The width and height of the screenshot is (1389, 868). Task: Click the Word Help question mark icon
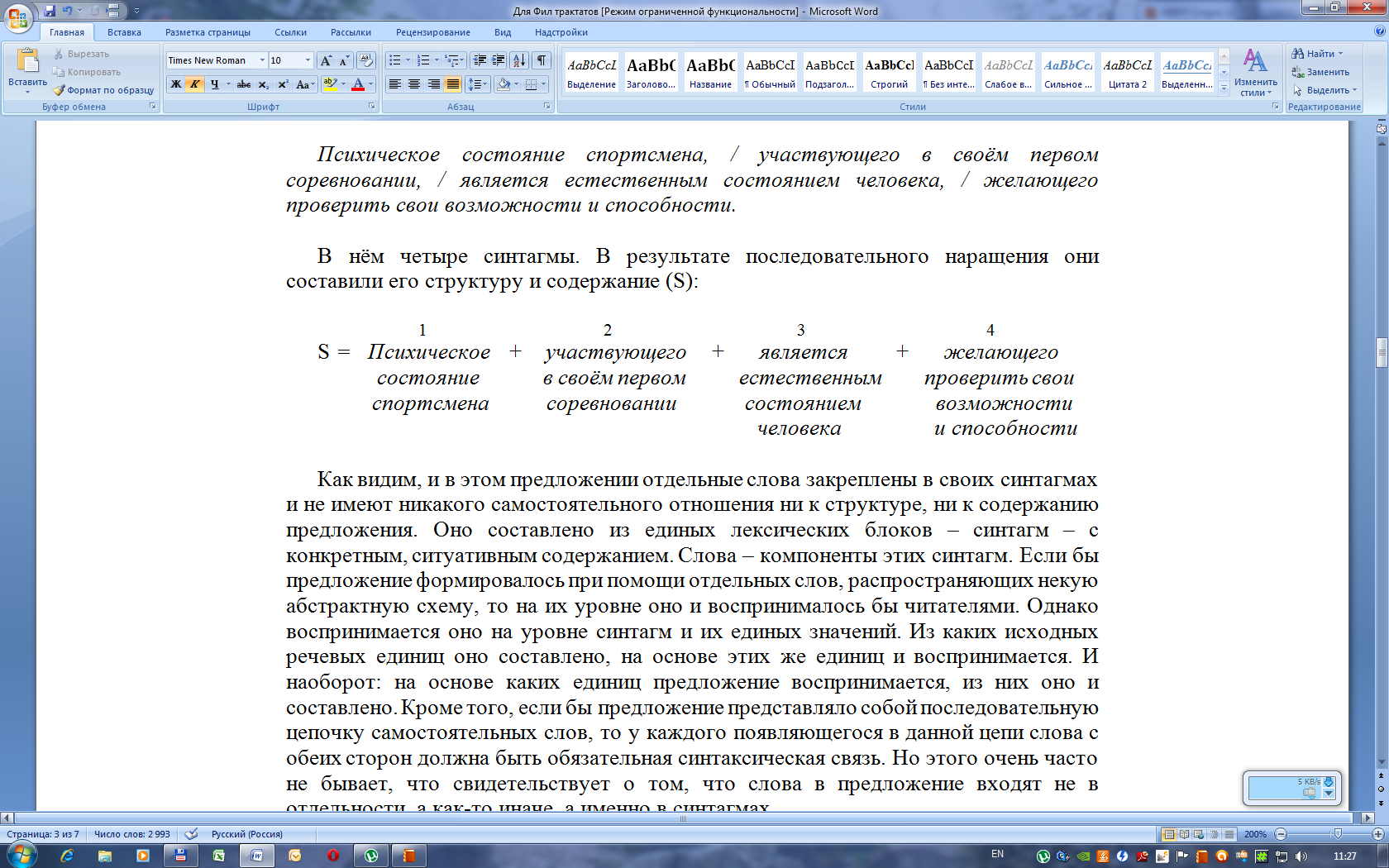[1379, 31]
